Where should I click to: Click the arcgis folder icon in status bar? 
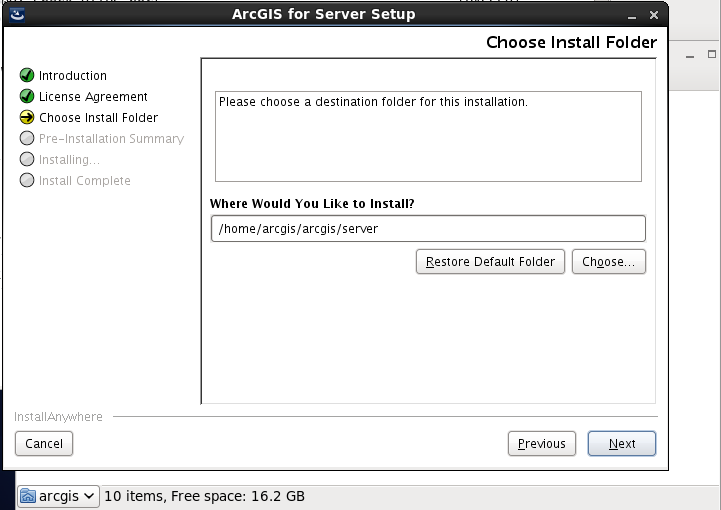point(28,496)
